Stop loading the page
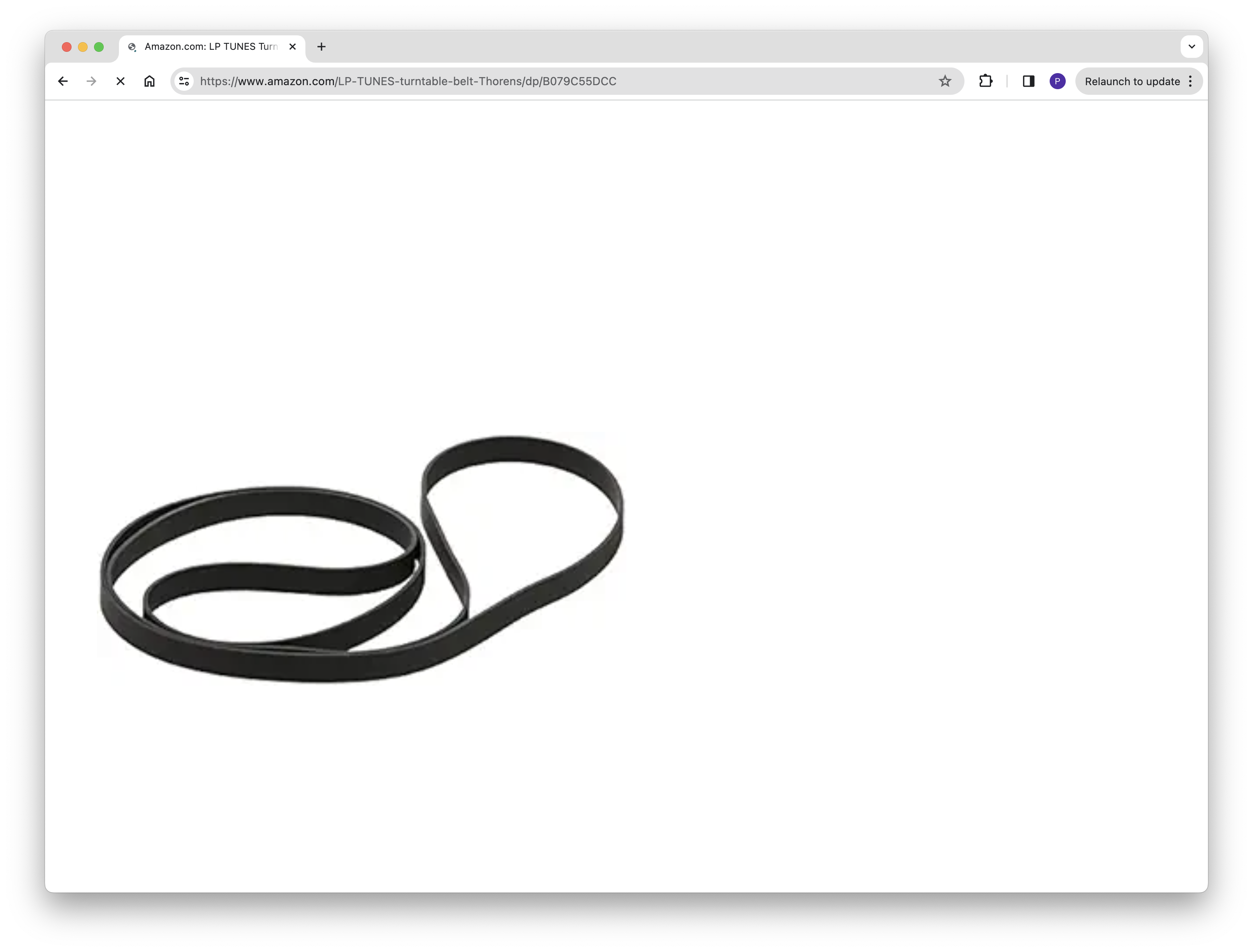 120,81
